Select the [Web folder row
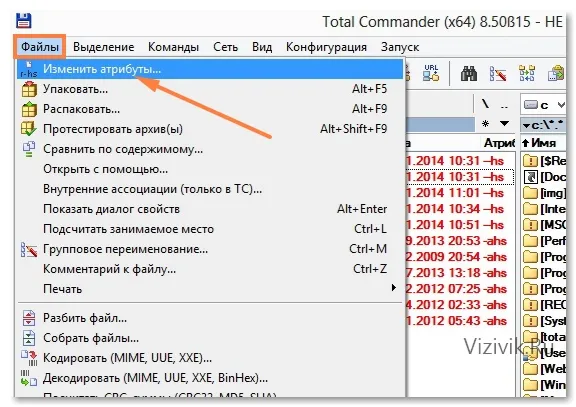576x407 pixels. point(544,369)
